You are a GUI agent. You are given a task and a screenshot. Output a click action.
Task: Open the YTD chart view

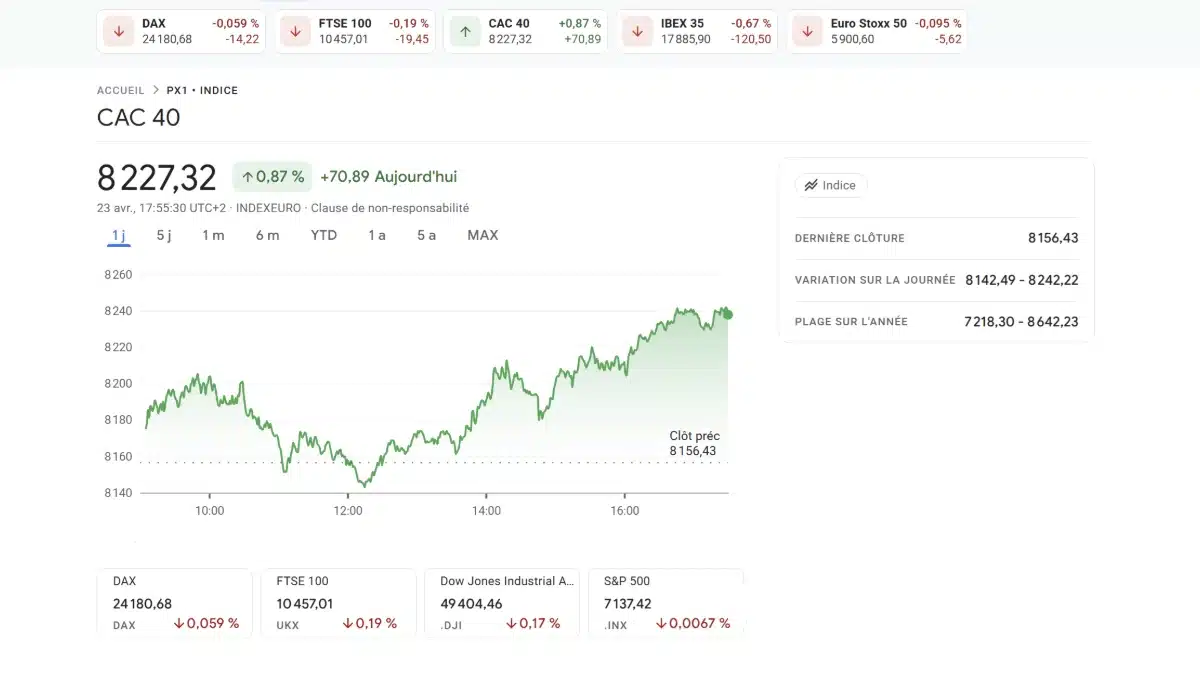(323, 235)
